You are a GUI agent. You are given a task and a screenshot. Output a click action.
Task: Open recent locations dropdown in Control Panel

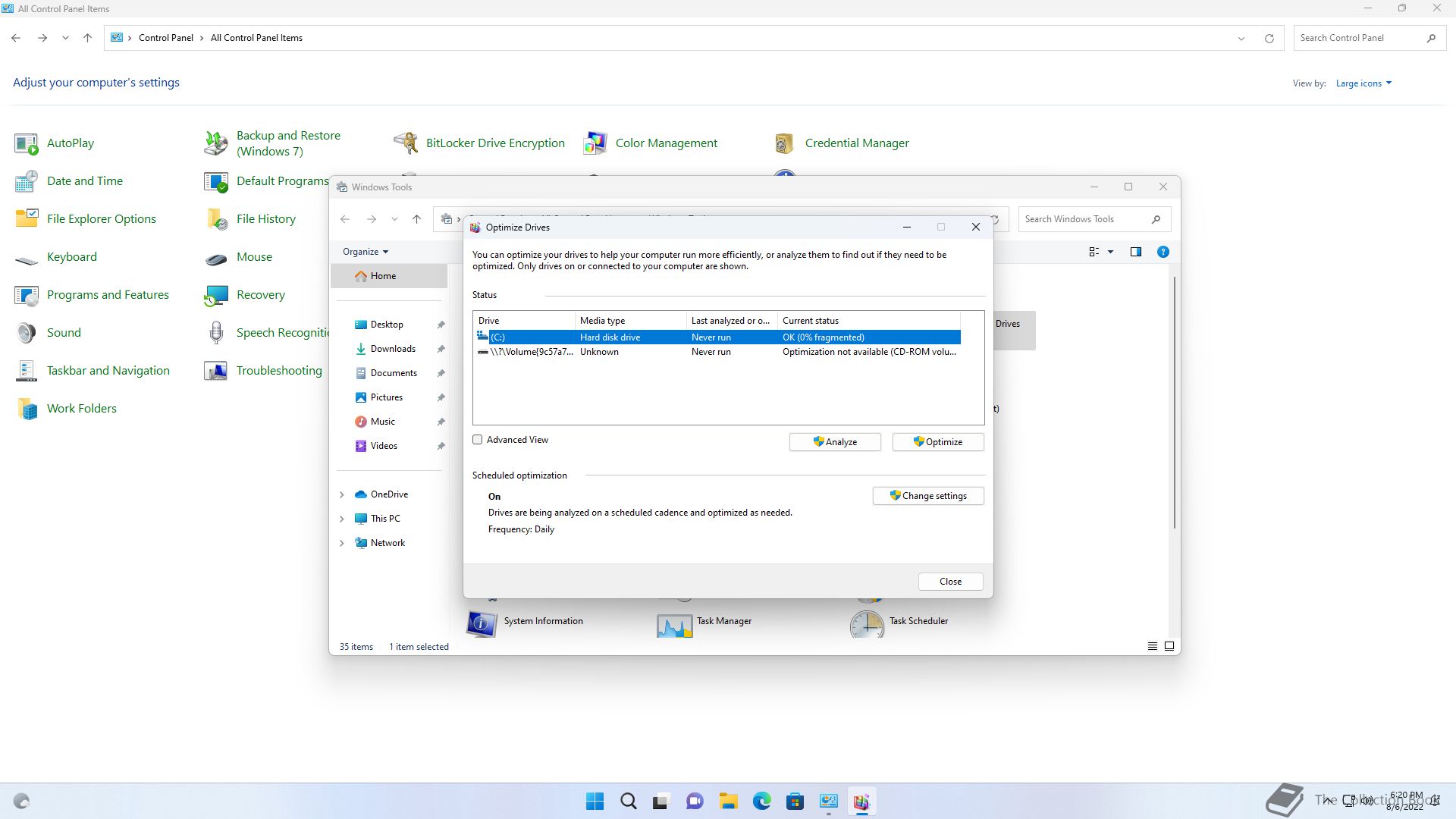[x=65, y=38]
